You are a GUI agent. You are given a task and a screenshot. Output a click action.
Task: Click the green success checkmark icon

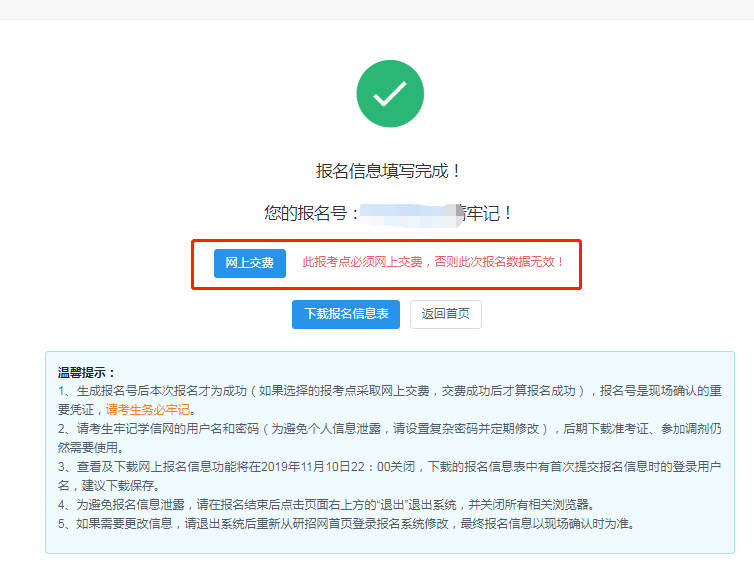coord(390,93)
